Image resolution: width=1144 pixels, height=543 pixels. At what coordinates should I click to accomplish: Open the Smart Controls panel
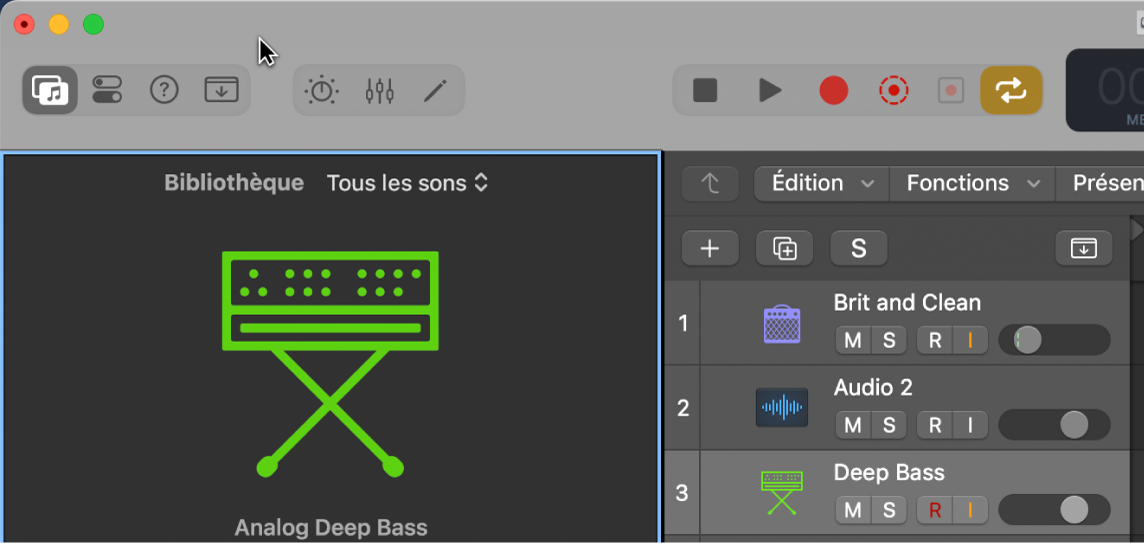click(107, 90)
